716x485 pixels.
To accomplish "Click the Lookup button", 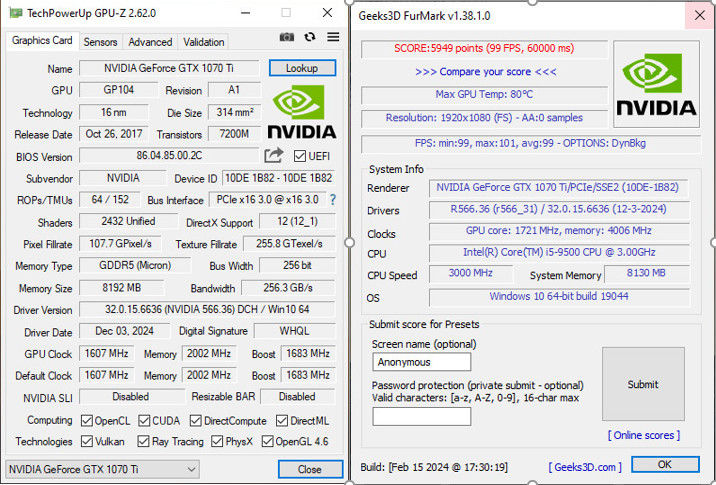I will point(302,68).
